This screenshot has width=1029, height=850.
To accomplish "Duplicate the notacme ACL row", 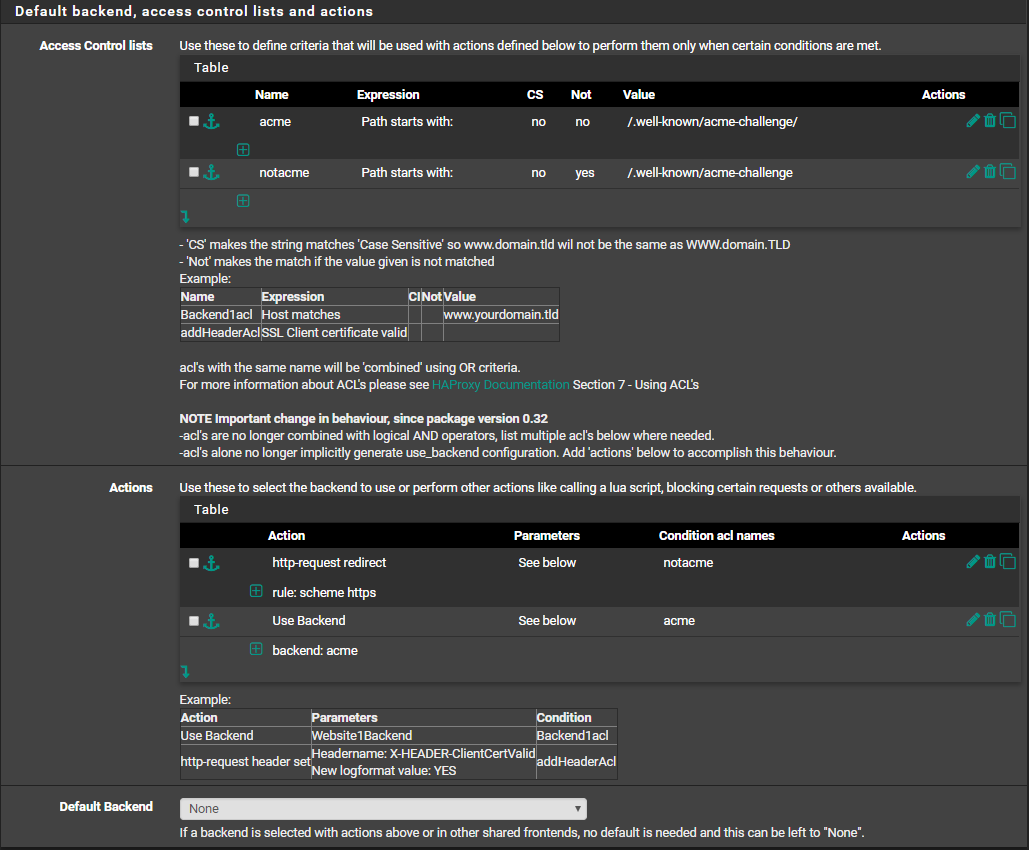I will click(1007, 172).
